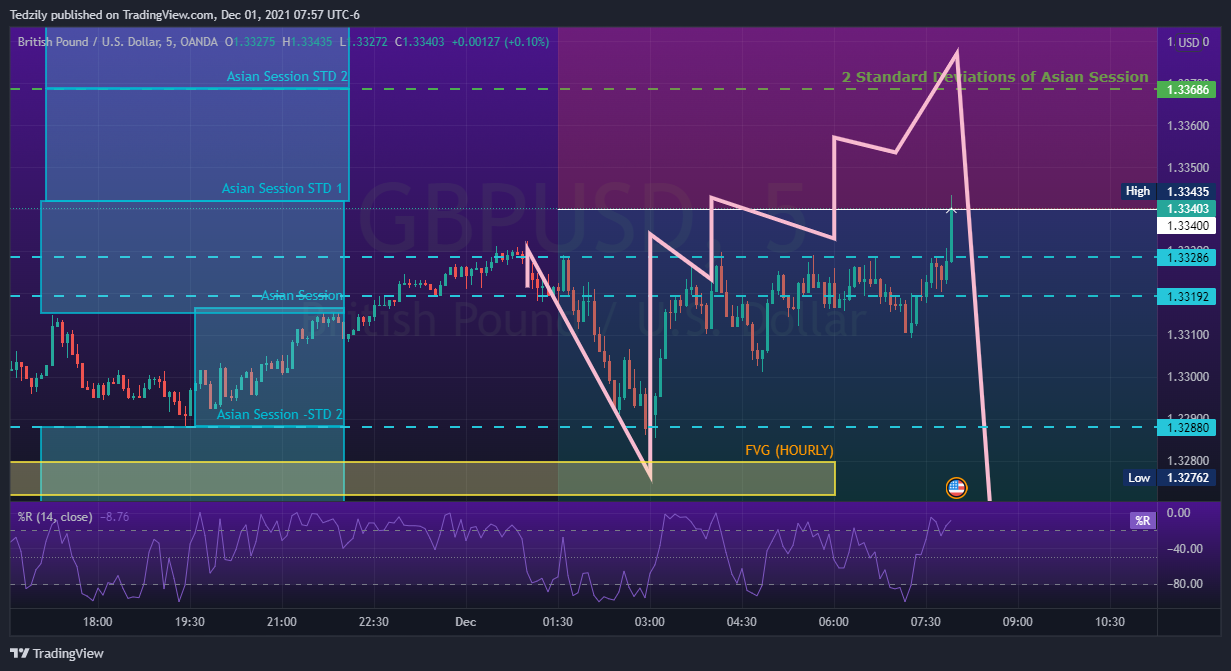Click the white 1.33400 price label
Viewport: 1231px width, 671px height.
[1185, 226]
